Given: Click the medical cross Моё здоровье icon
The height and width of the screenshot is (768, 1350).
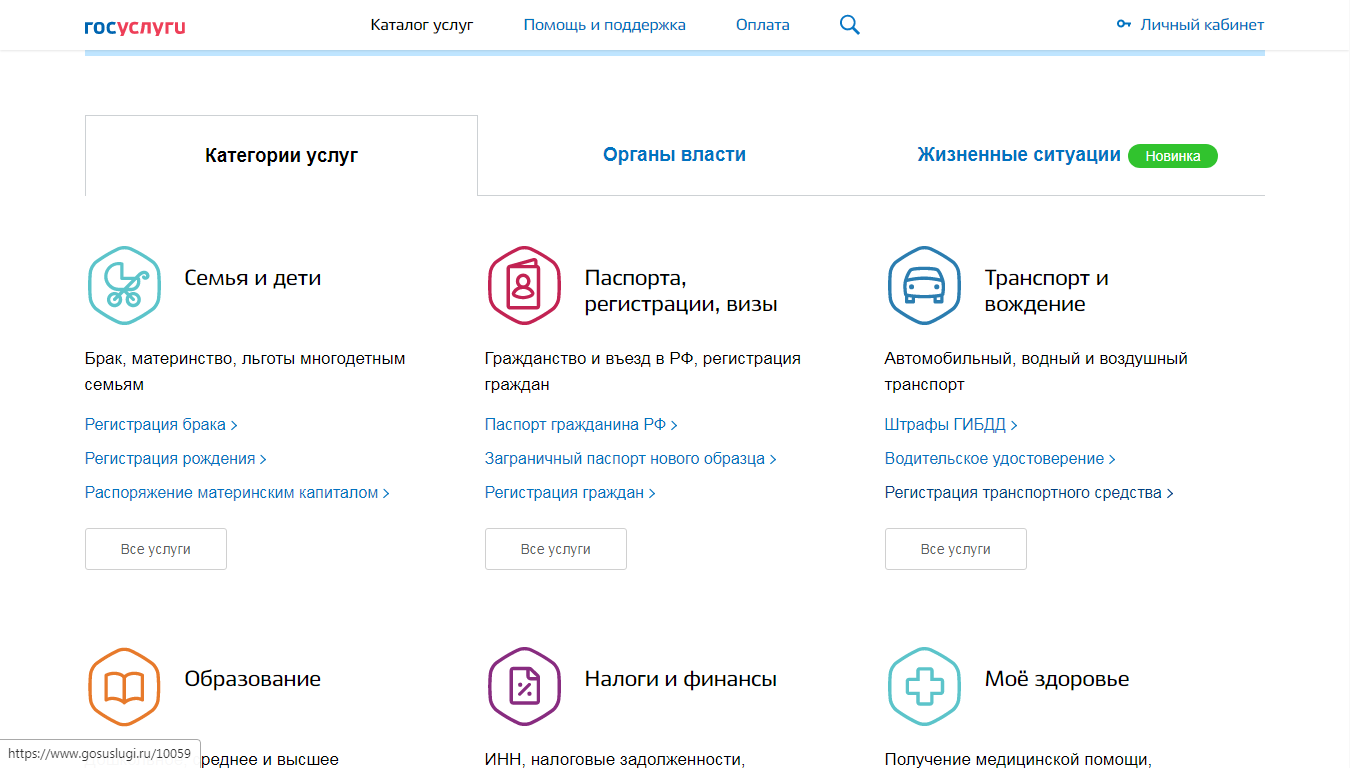Looking at the screenshot, I should tap(924, 686).
